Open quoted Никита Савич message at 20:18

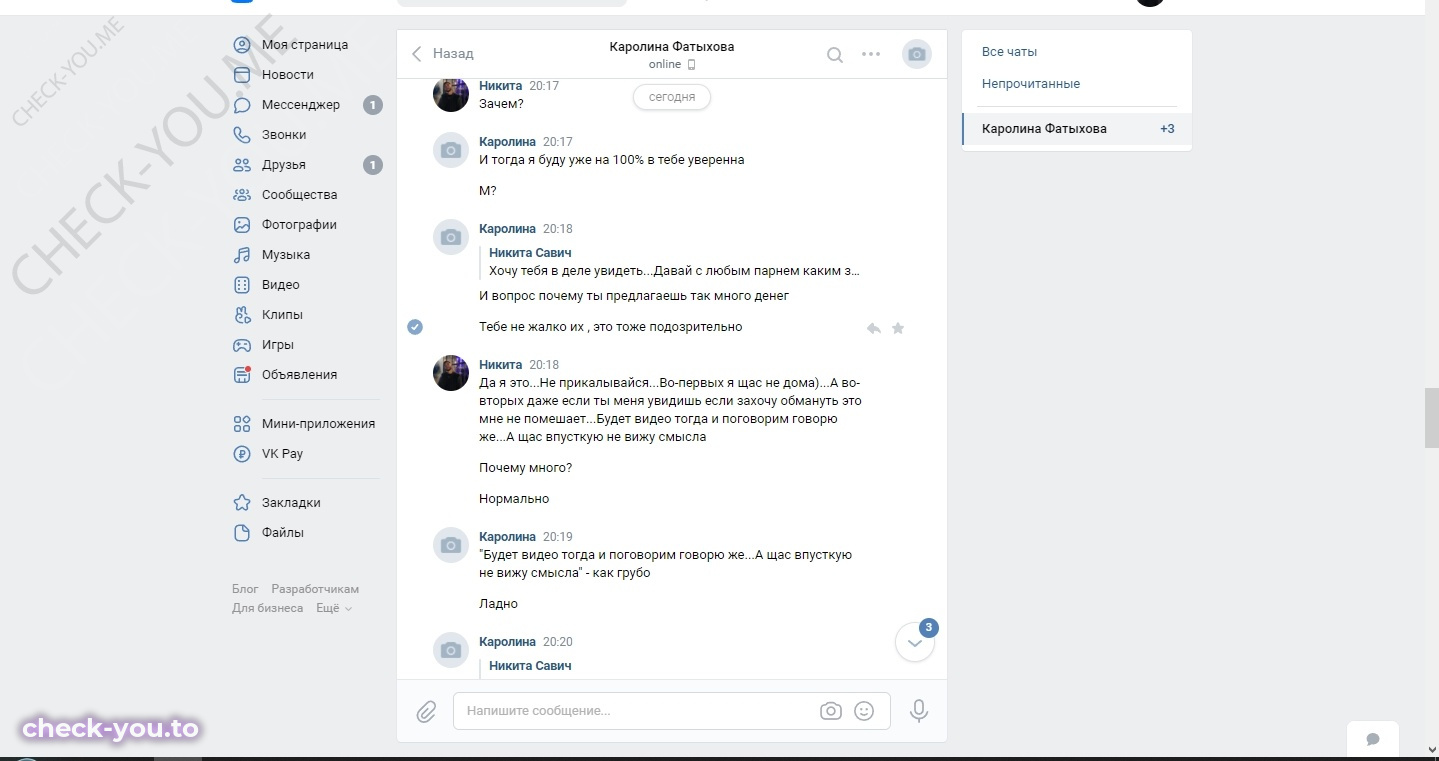click(x=670, y=262)
